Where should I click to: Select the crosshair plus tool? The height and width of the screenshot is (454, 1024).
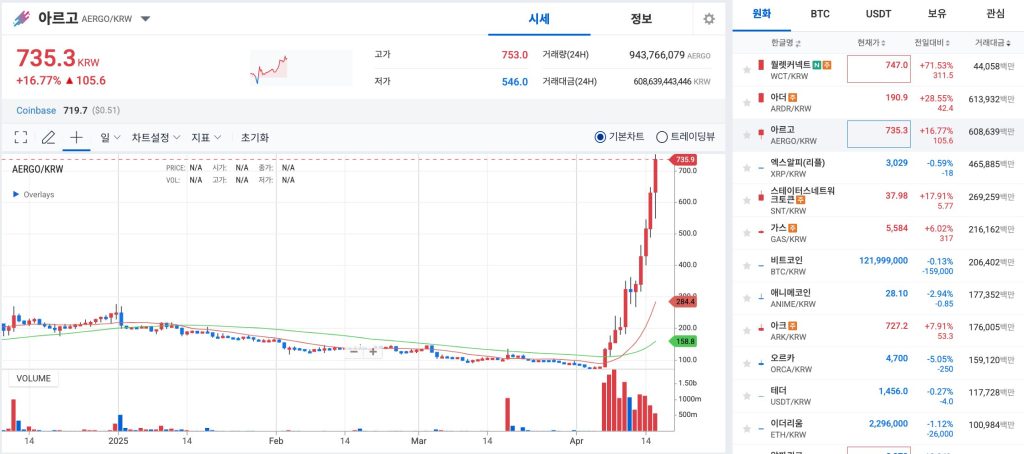pos(76,137)
